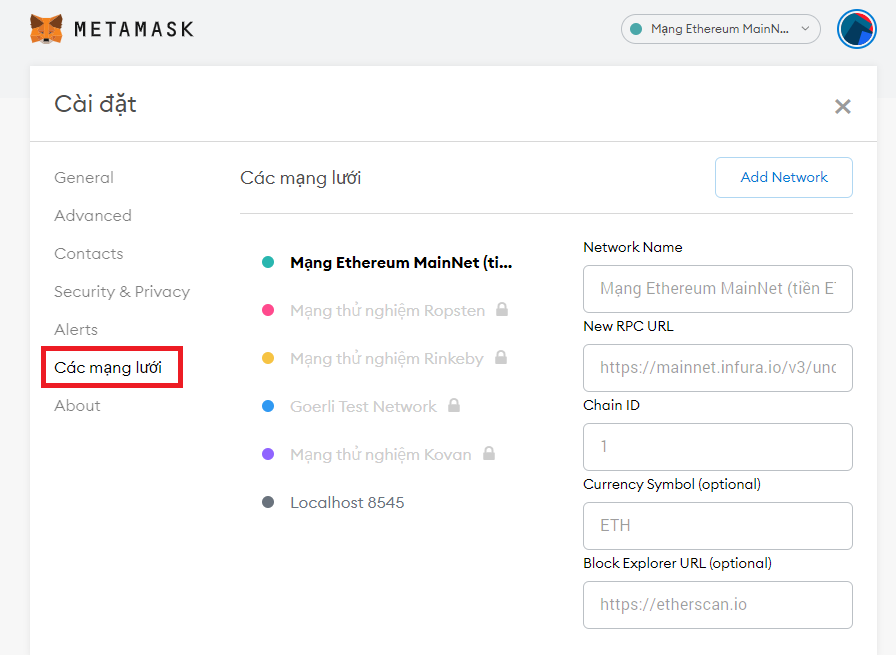Image resolution: width=896 pixels, height=655 pixels.
Task: Click the Currency Symbol input field
Action: click(x=718, y=526)
